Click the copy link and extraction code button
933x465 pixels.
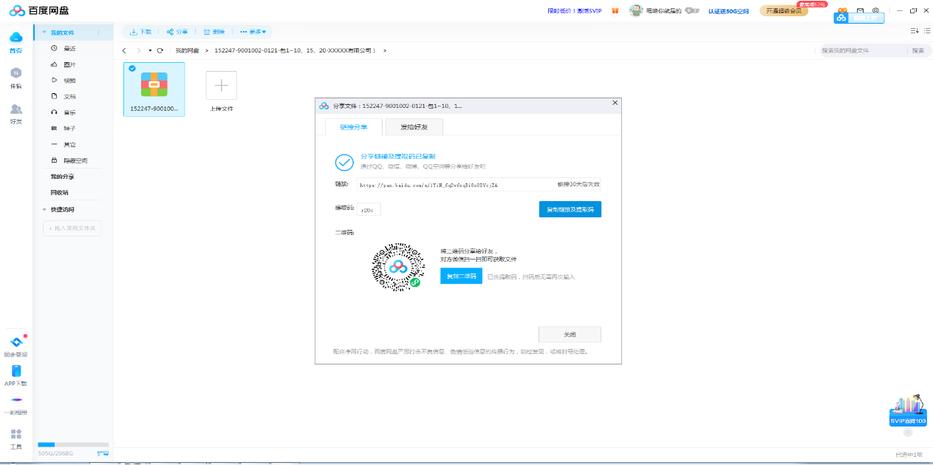570,209
